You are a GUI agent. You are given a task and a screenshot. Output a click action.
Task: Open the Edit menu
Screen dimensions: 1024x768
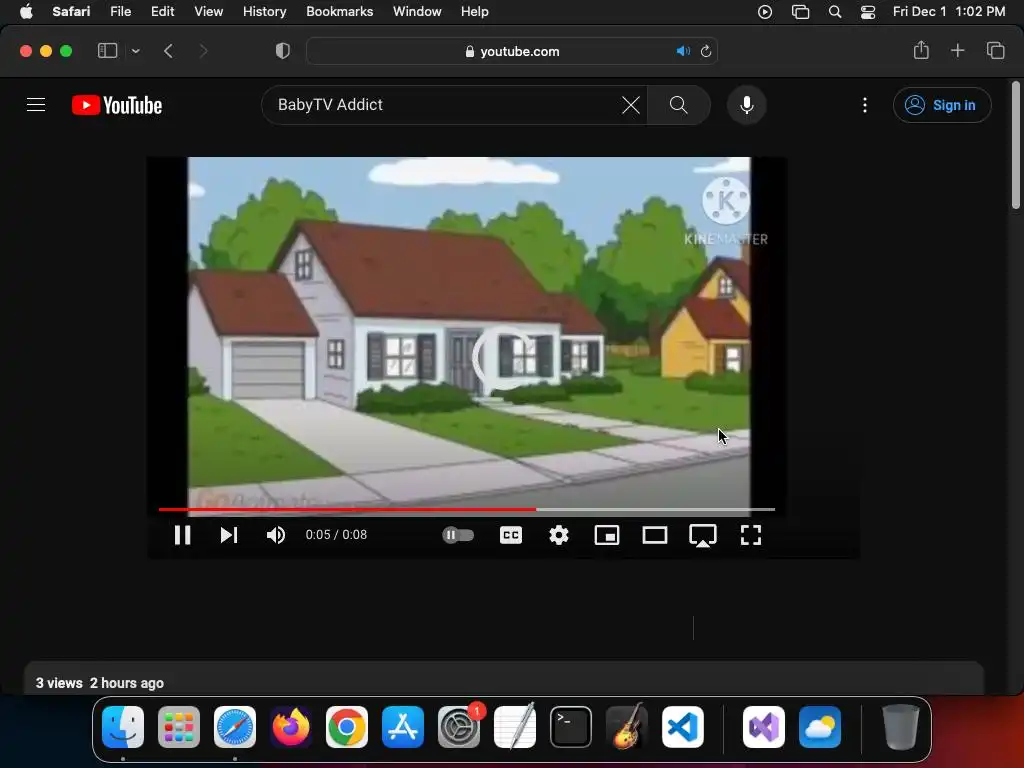(163, 12)
